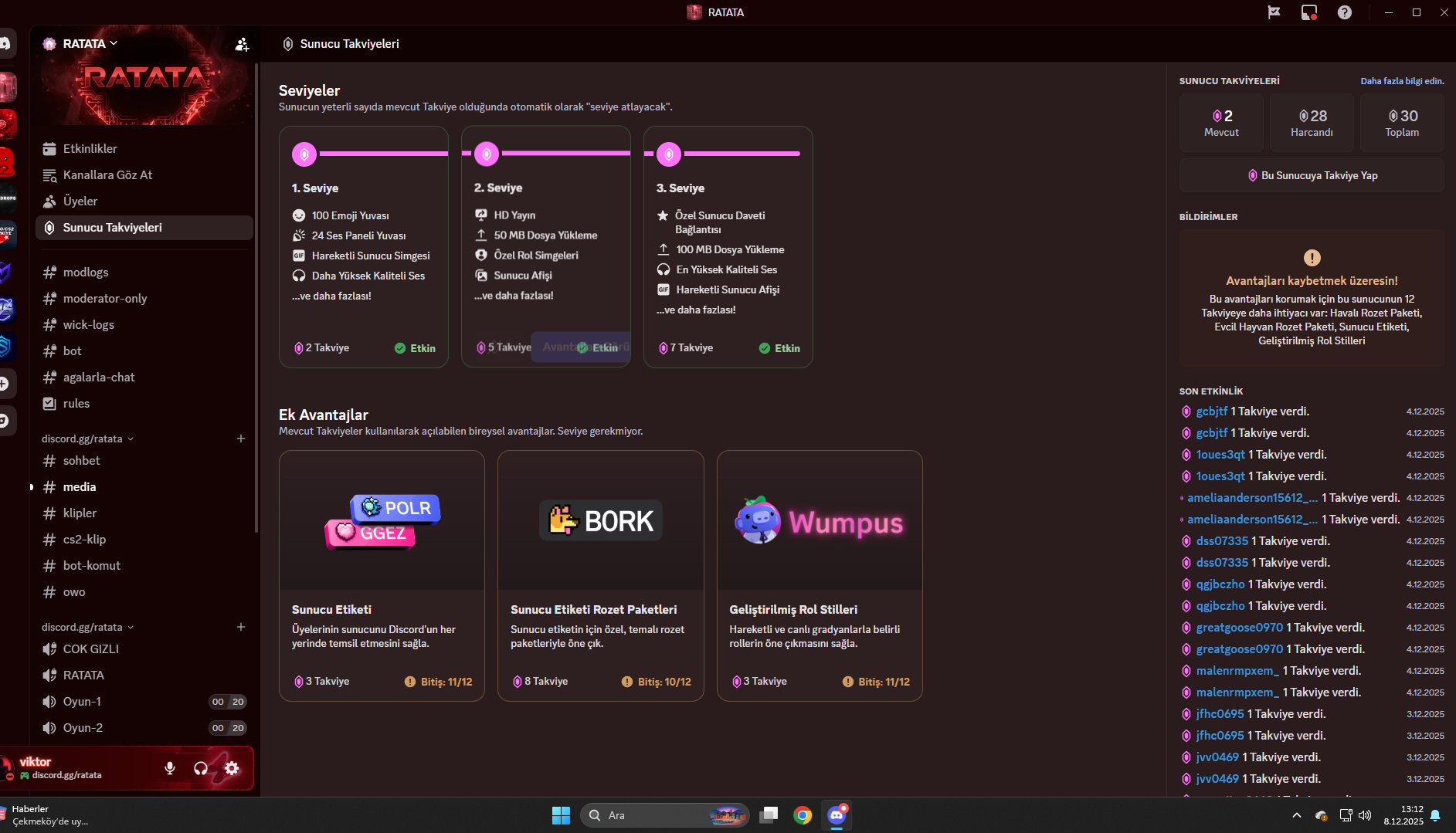Image resolution: width=1456 pixels, height=833 pixels.
Task: Open the klipler channel
Action: point(144,513)
